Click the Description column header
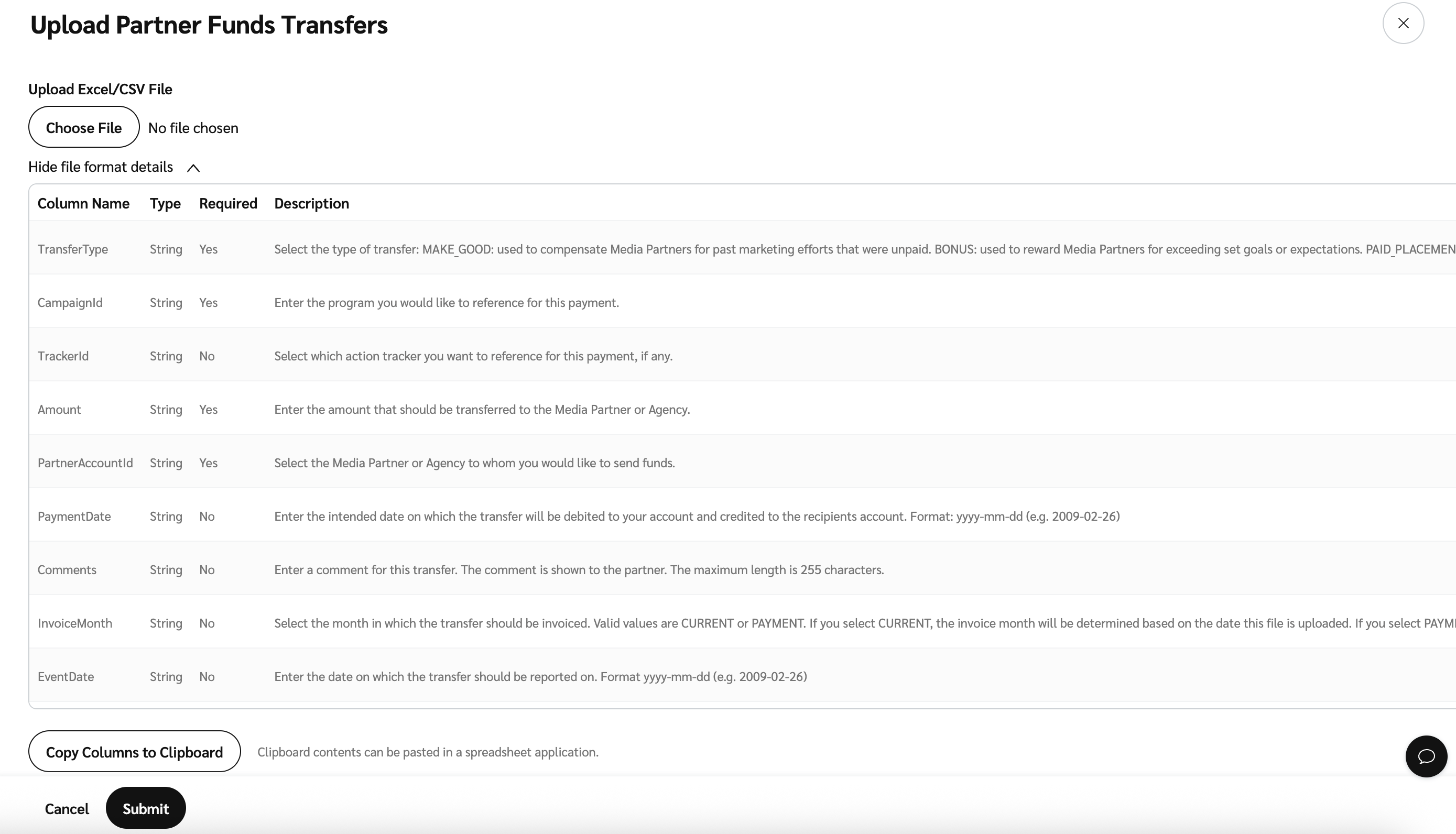This screenshot has height=834, width=1456. click(311, 203)
